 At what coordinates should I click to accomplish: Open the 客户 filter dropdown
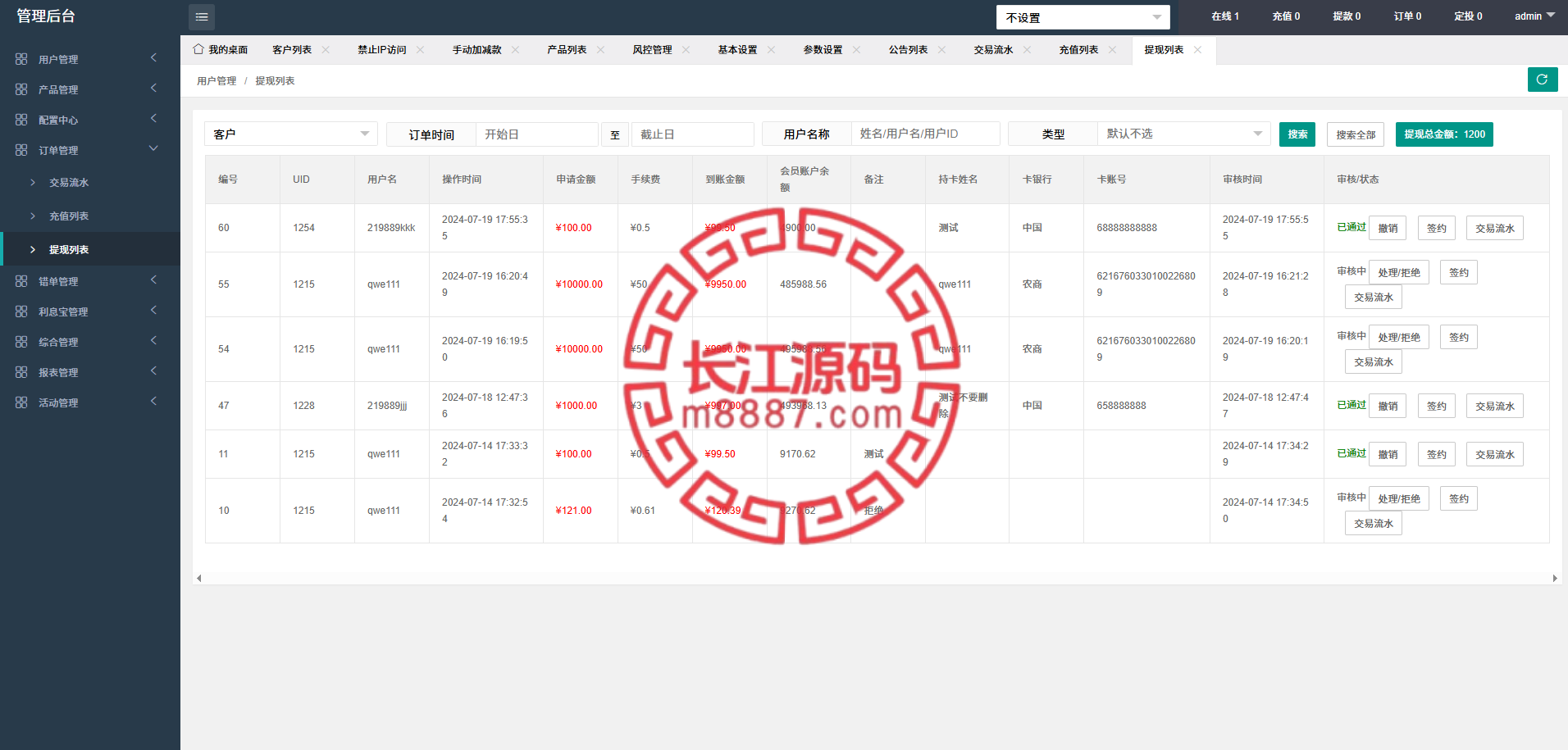point(291,134)
